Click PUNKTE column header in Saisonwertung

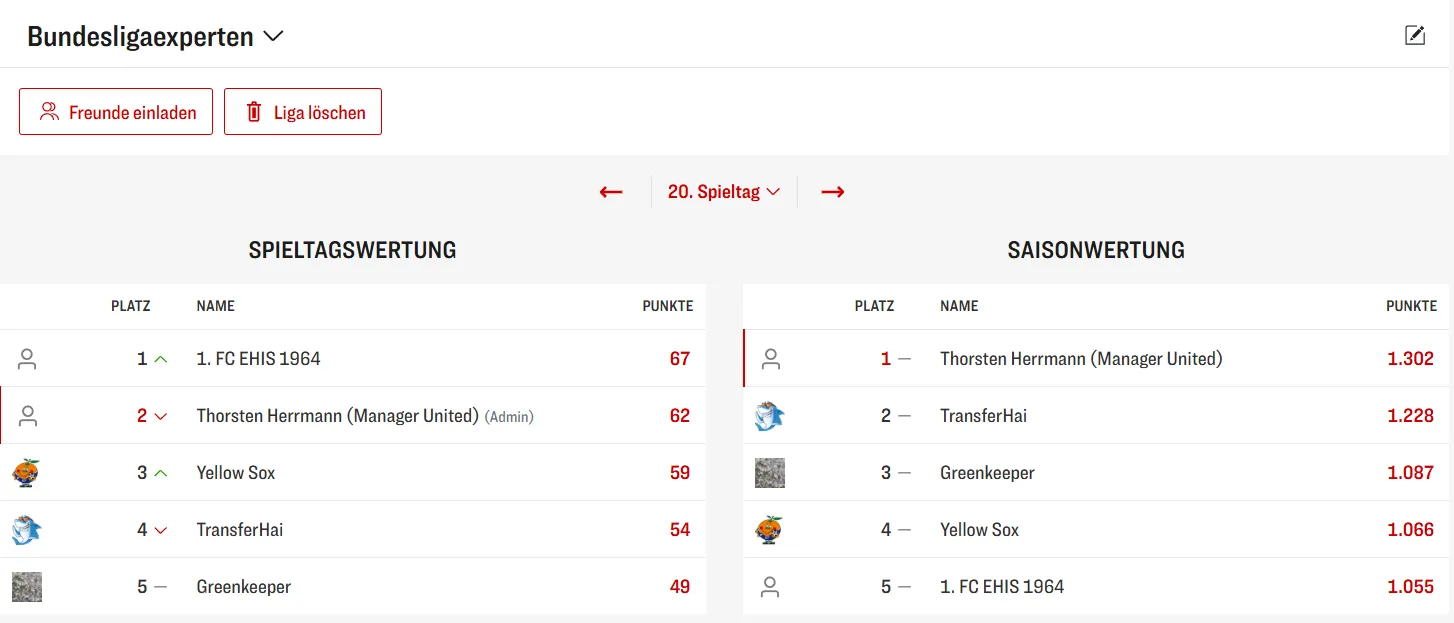coord(1411,306)
